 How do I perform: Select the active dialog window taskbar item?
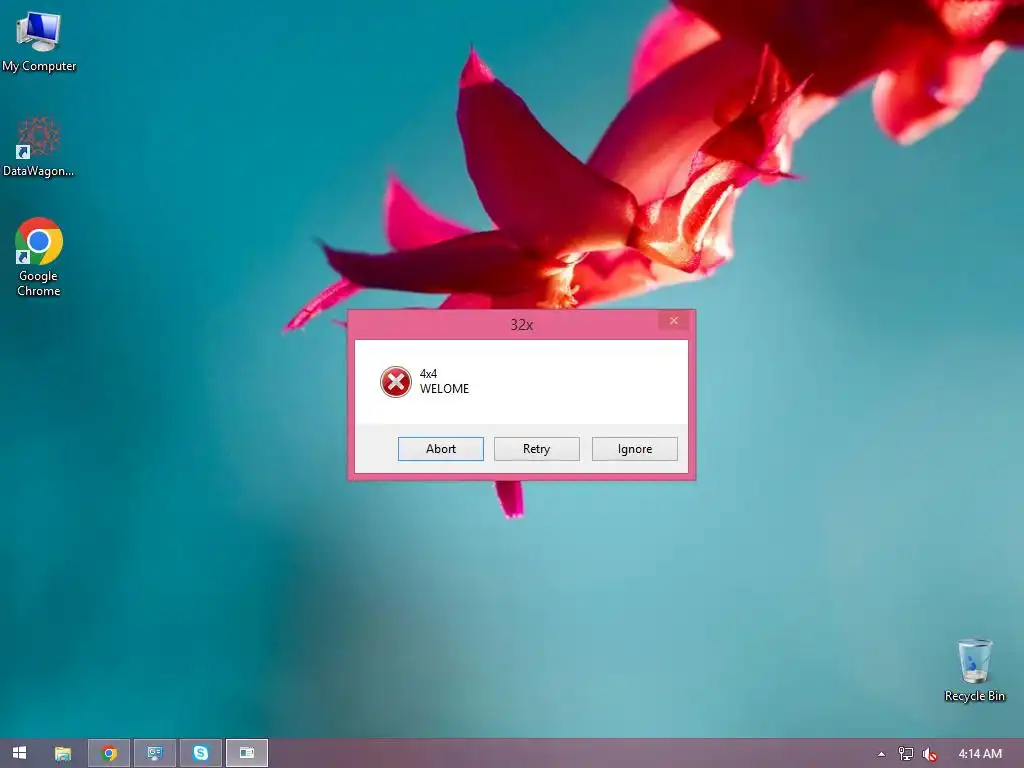tap(247, 753)
